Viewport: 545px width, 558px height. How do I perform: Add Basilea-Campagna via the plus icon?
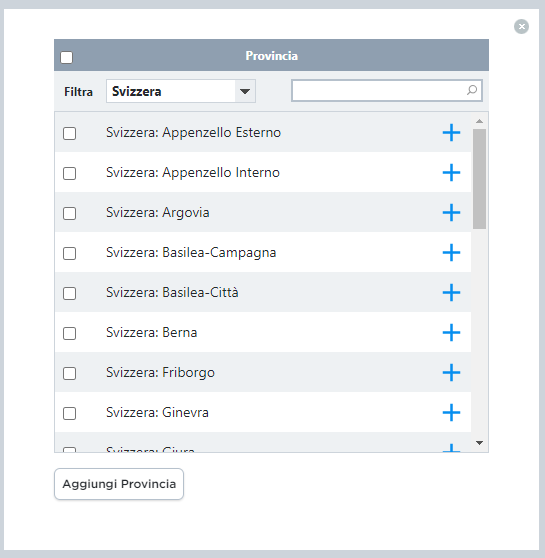[451, 253]
